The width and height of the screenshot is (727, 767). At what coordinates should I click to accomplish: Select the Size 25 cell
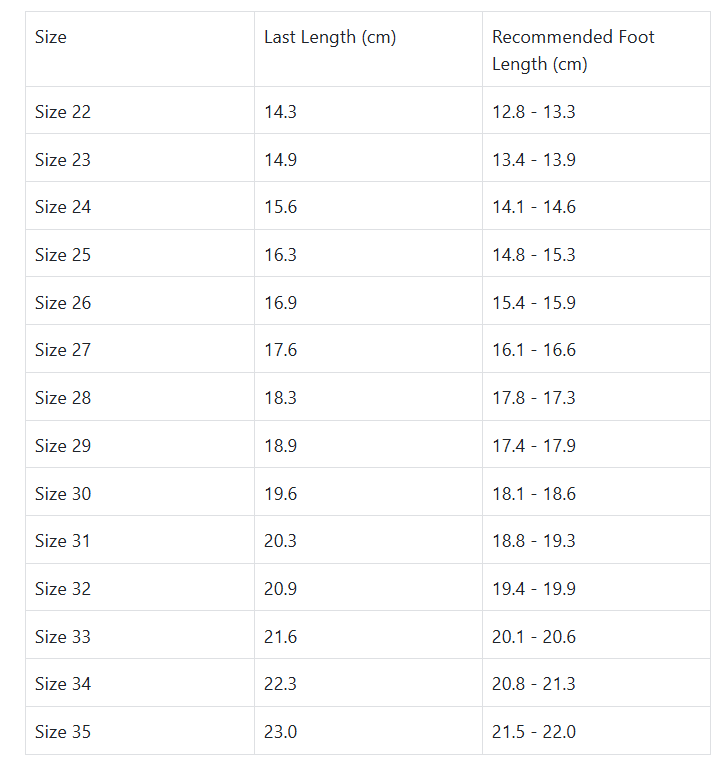63,255
